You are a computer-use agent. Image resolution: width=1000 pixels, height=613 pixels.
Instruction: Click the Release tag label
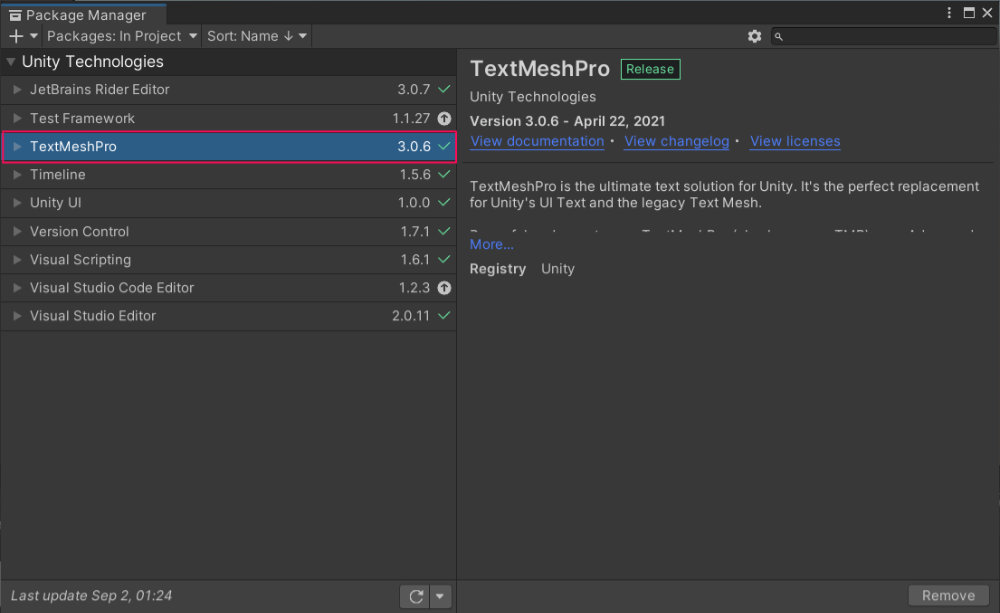pos(651,69)
